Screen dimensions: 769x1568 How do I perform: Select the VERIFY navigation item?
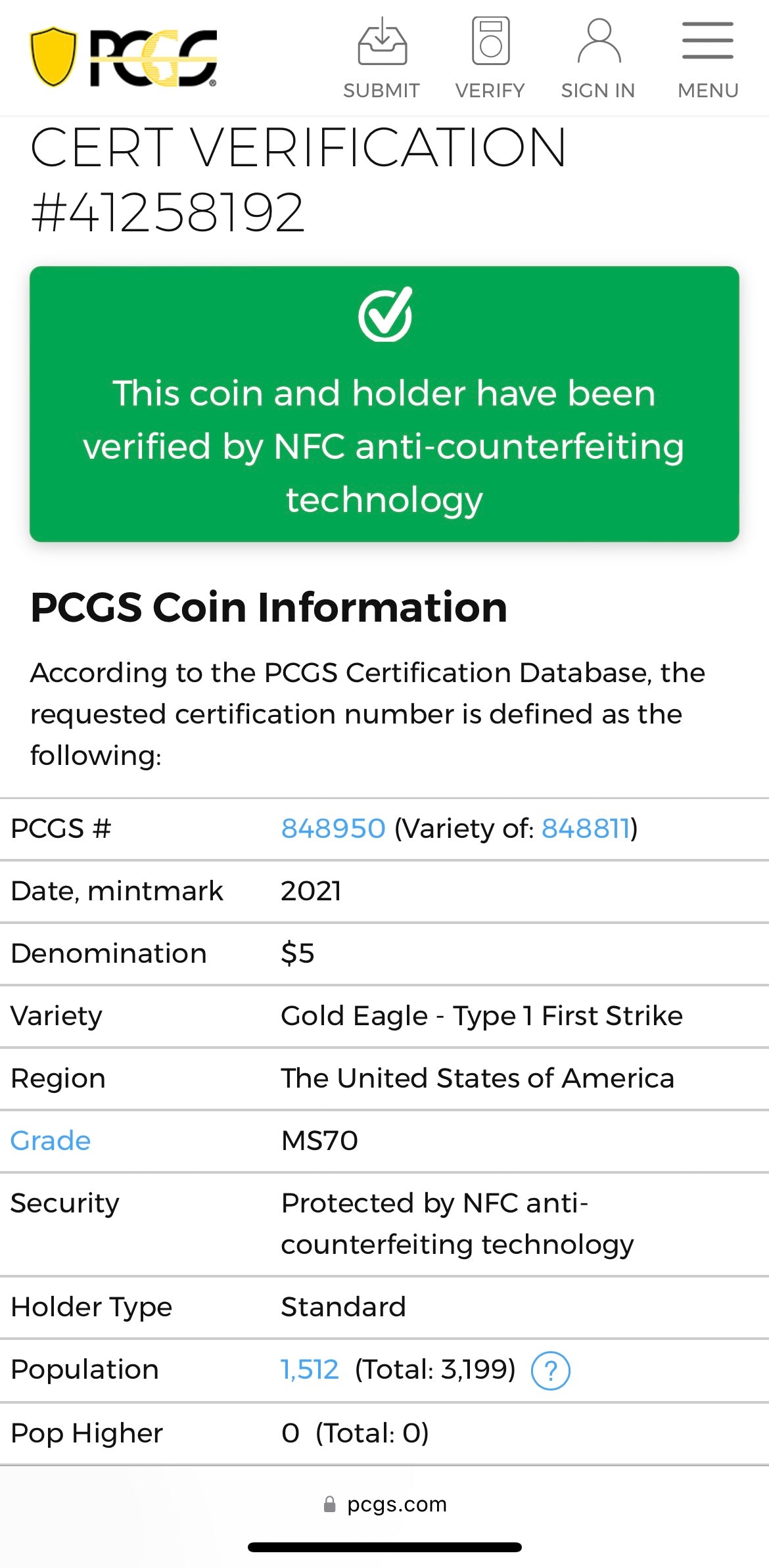point(490,90)
